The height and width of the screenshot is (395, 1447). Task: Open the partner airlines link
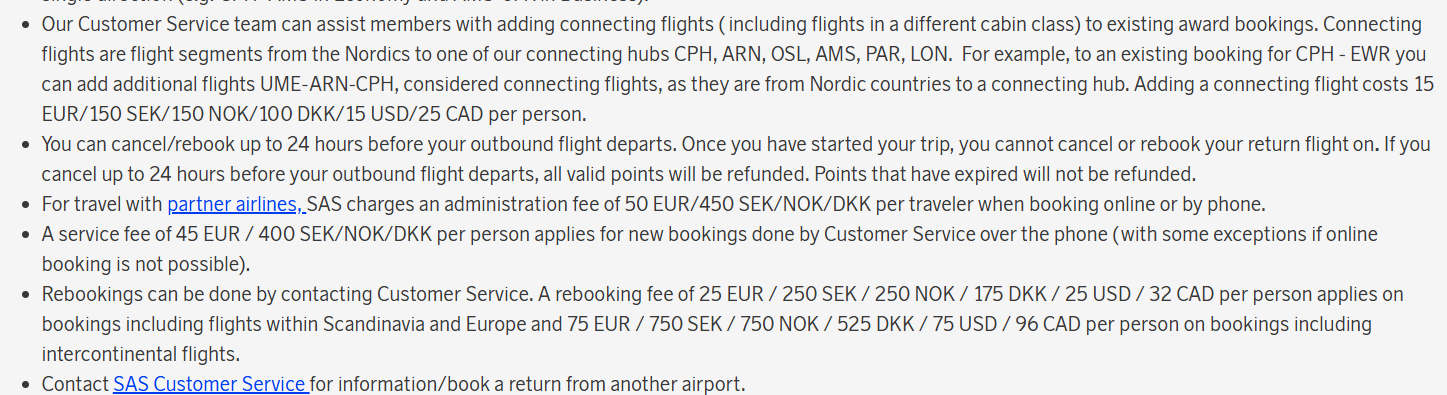[236, 204]
